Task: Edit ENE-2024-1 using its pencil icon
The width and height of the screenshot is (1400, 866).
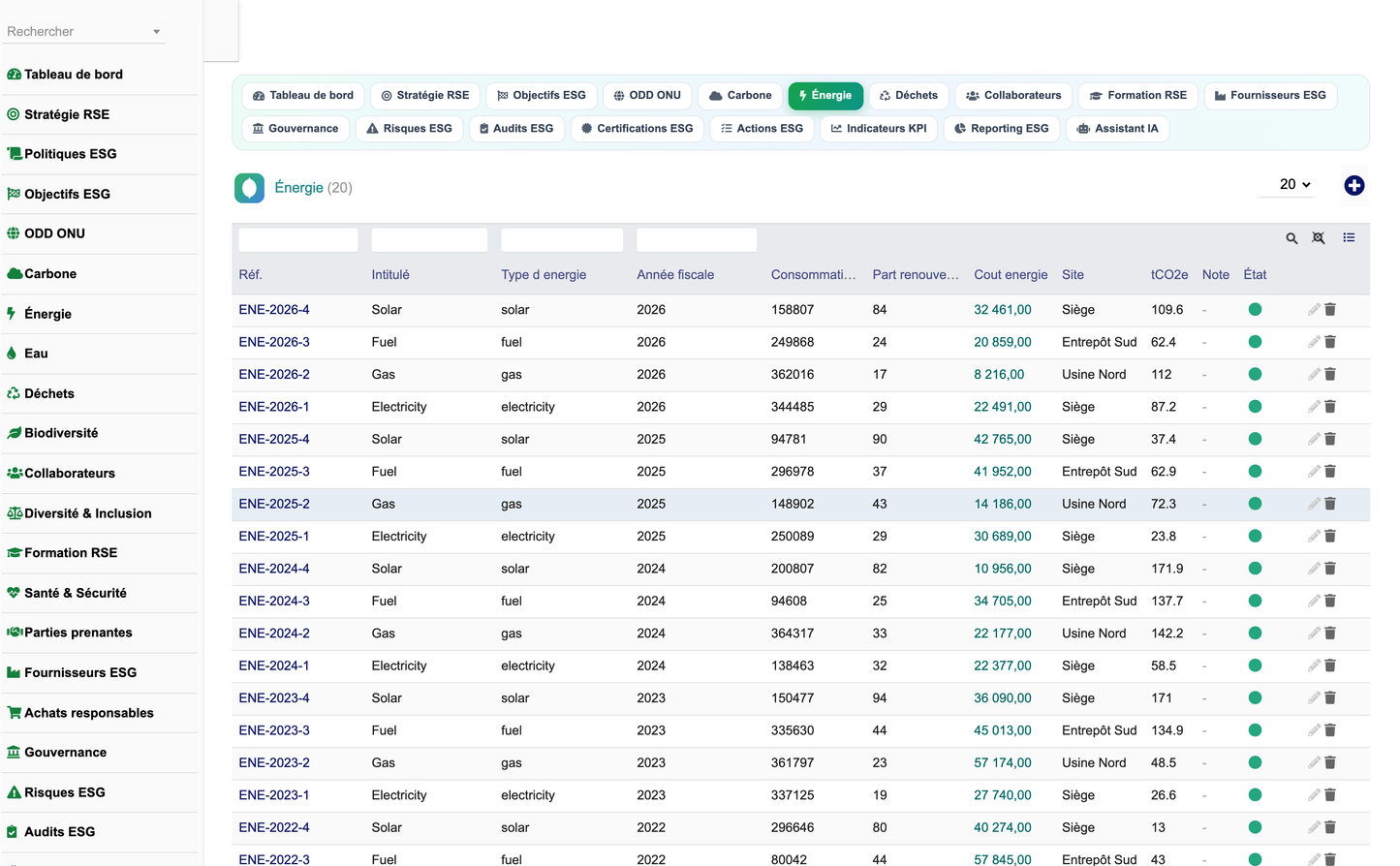Action: (x=1313, y=665)
